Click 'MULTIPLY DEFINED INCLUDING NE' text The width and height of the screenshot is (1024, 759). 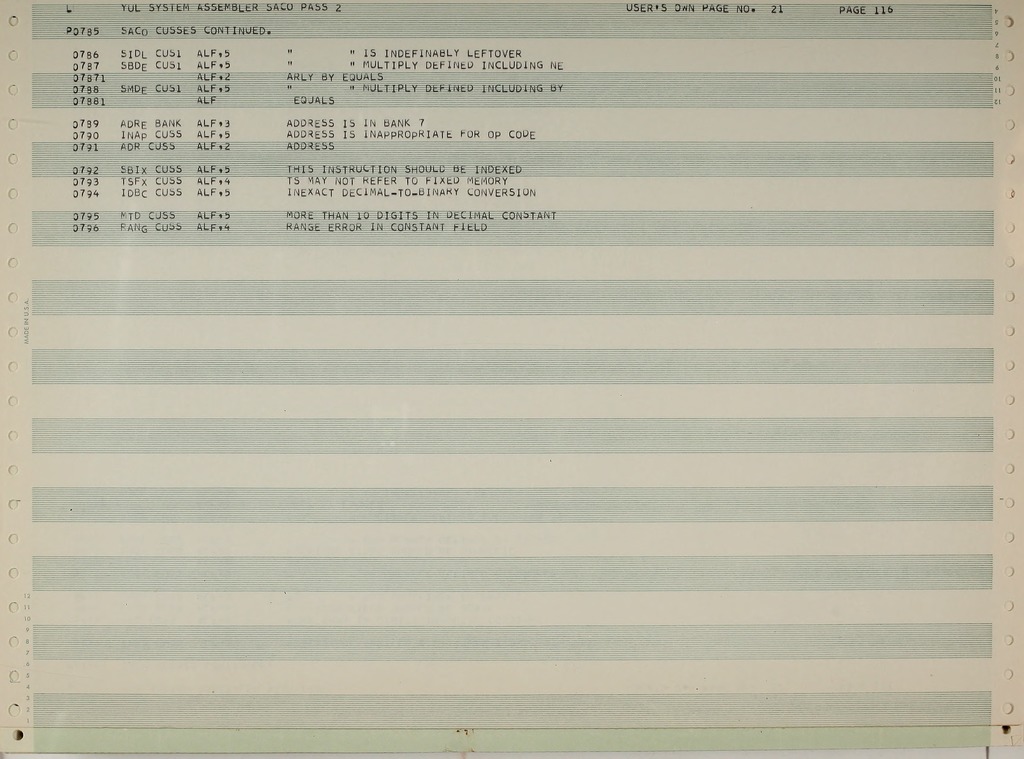(462, 65)
